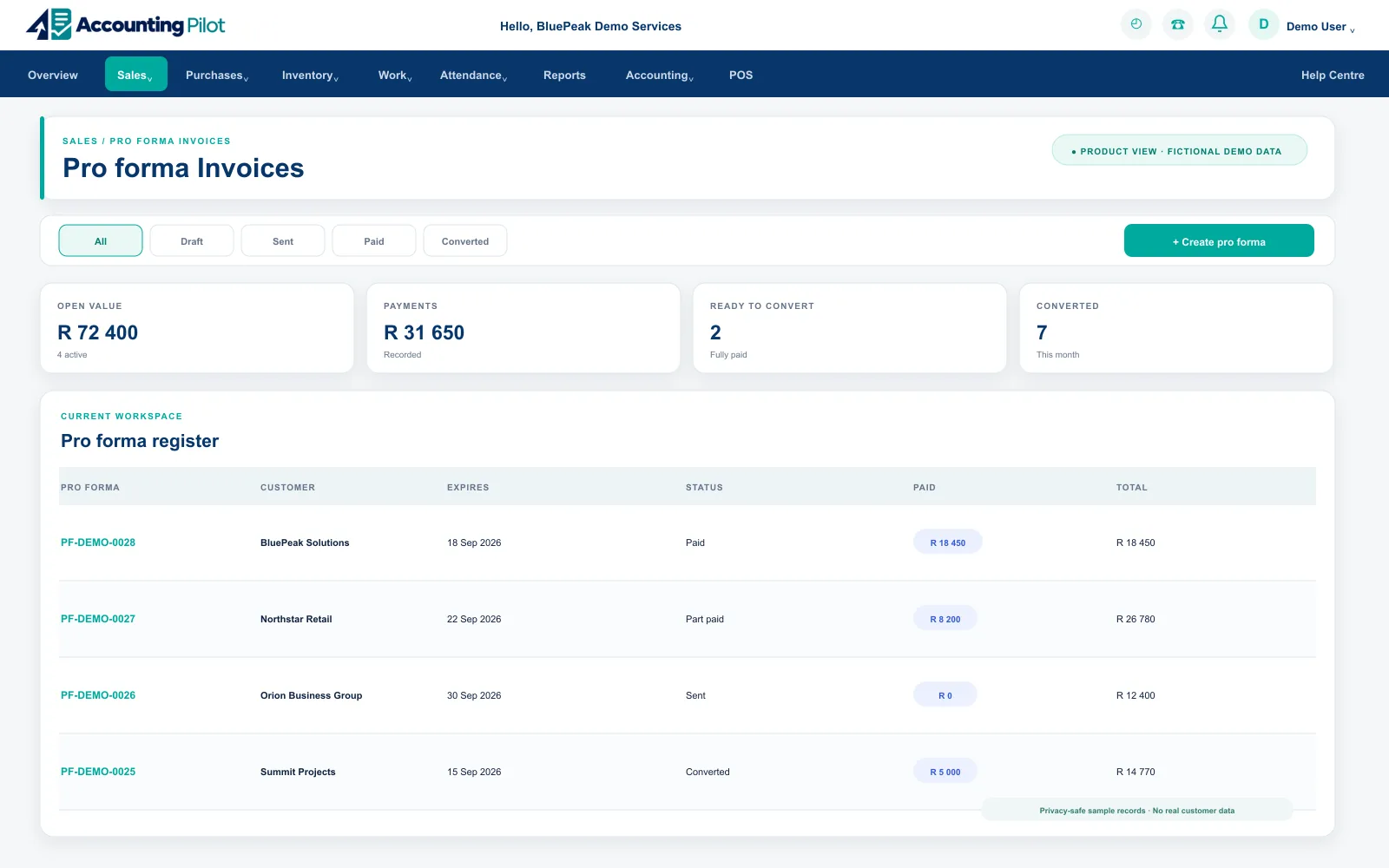1389x868 pixels.
Task: Open the Open Value R 72 400 card
Action: pyautogui.click(x=197, y=328)
